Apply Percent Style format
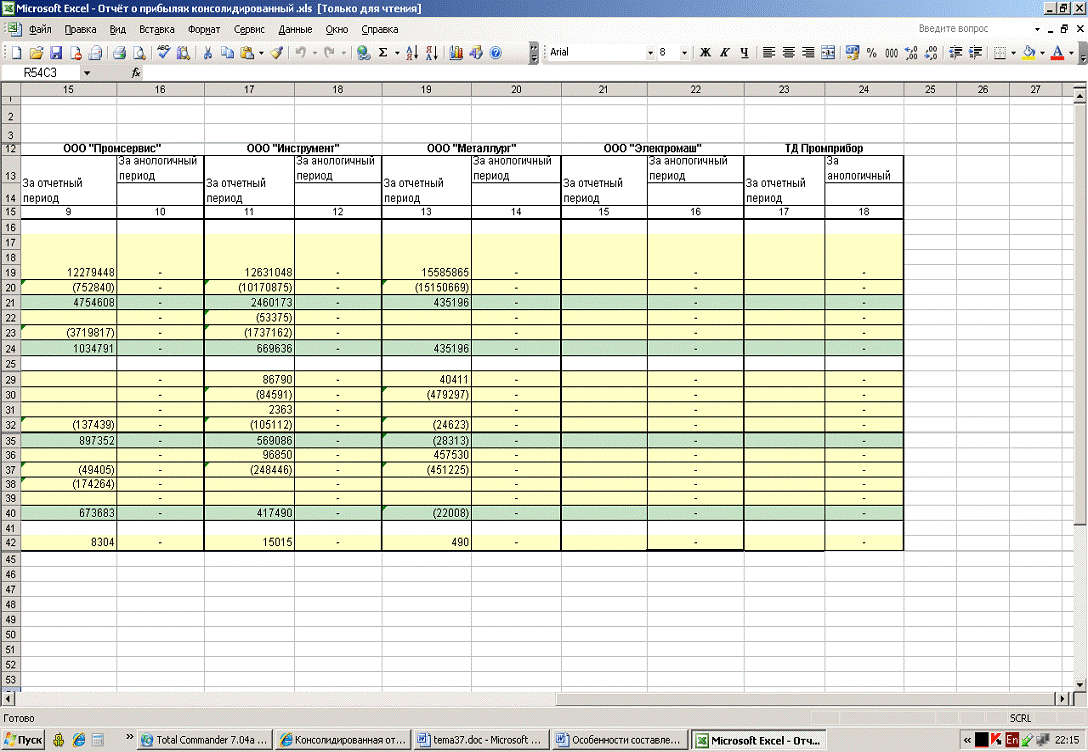 871,52
